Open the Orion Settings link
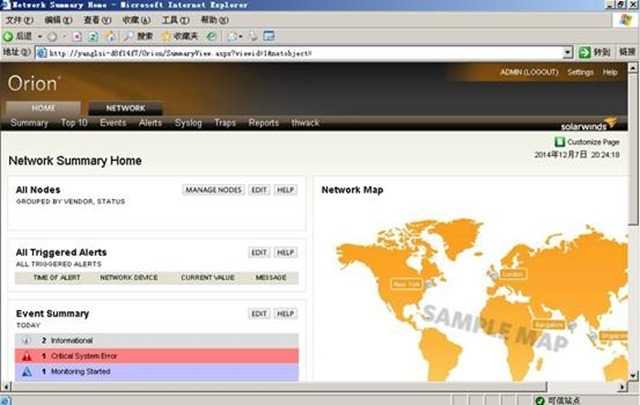 click(x=580, y=72)
